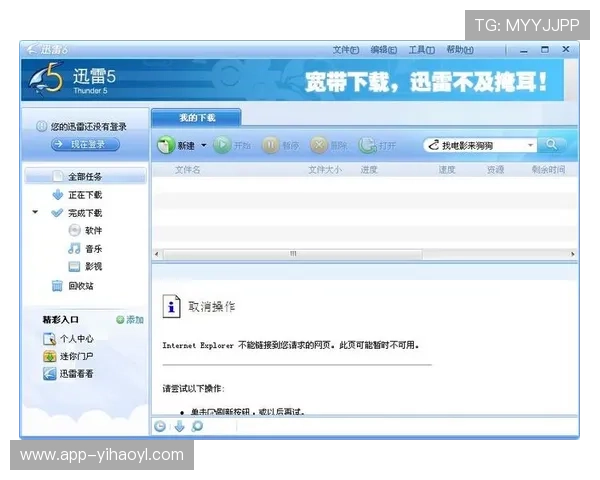
Task: Click the search magnifier button
Action: (551, 145)
